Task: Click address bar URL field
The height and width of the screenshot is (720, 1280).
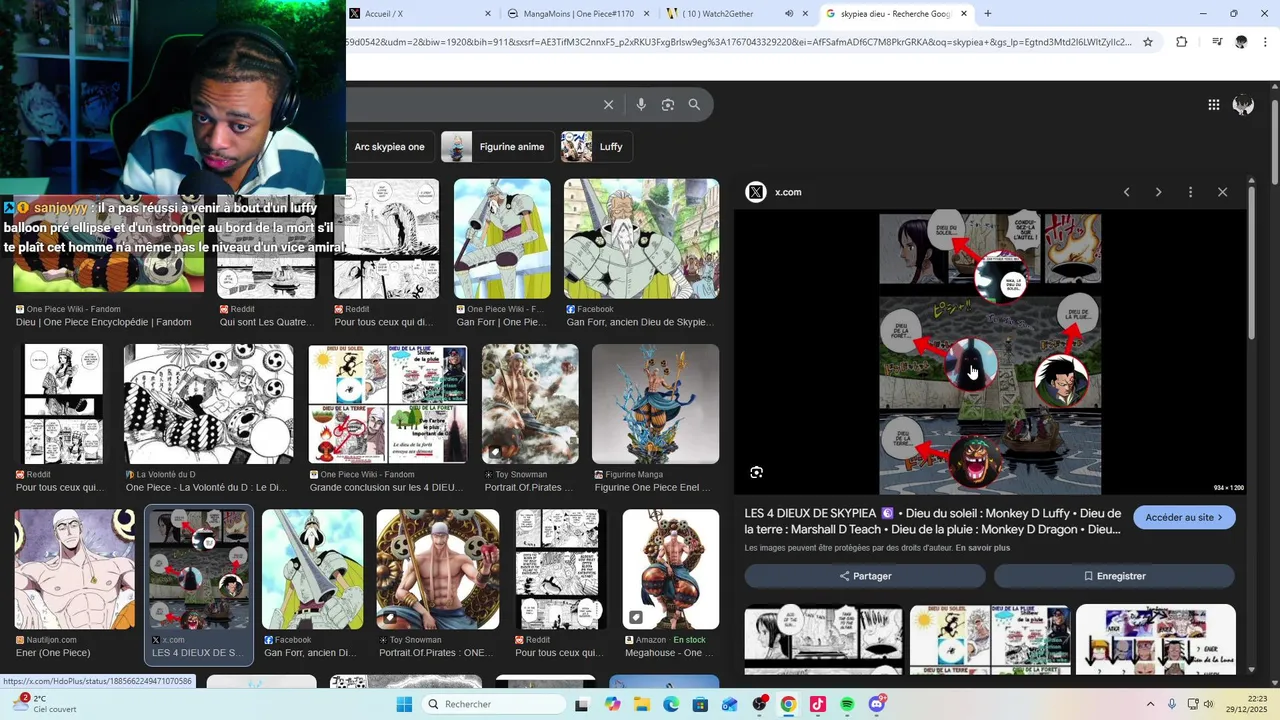Action: [738, 42]
